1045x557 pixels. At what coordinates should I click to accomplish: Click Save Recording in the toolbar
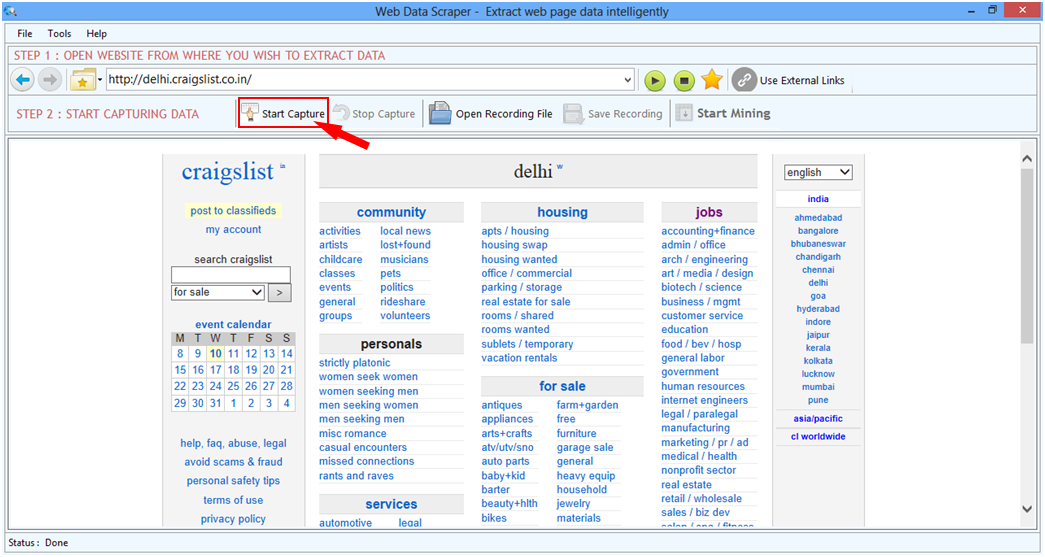(x=613, y=114)
